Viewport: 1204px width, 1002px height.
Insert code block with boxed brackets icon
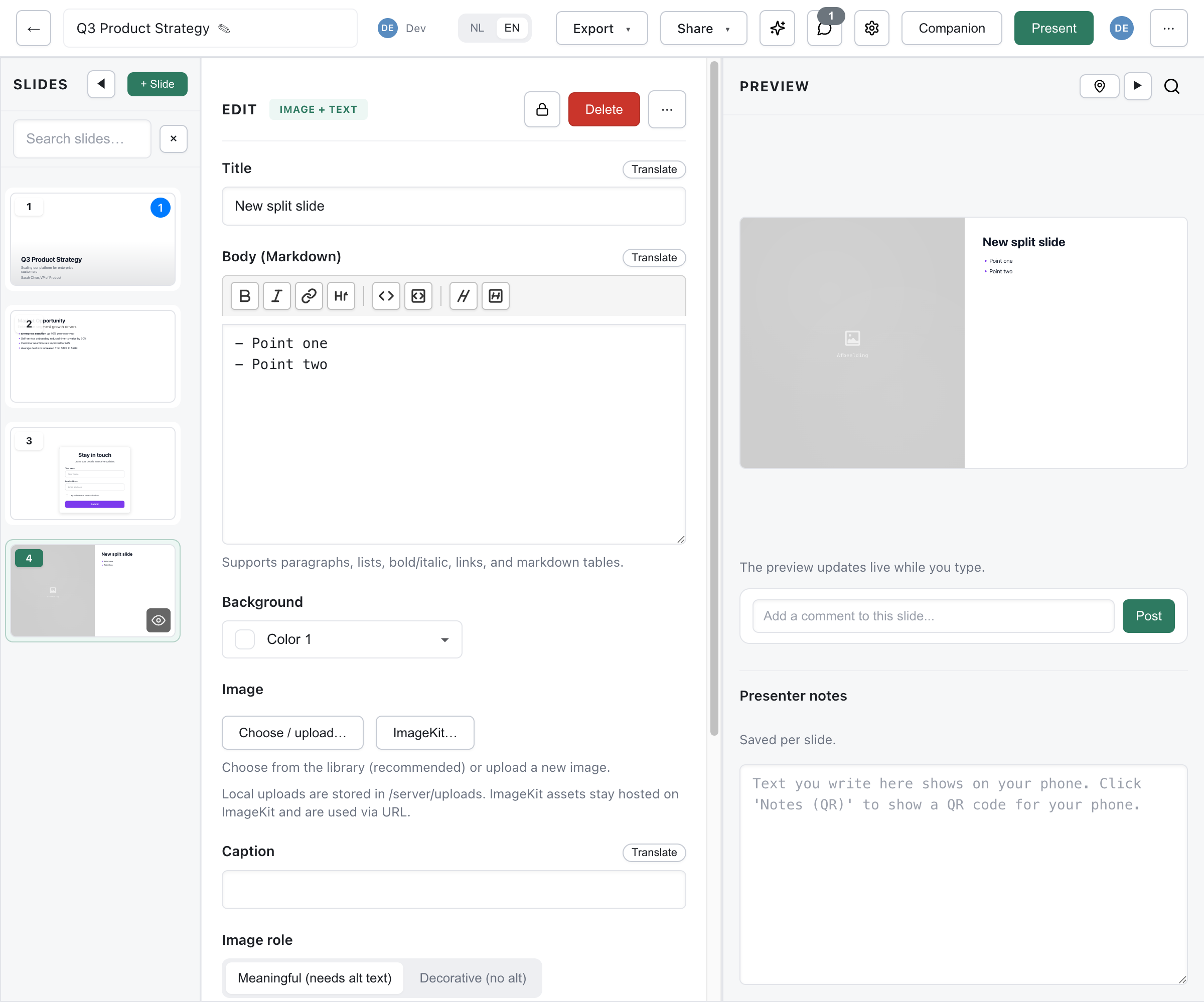point(418,296)
